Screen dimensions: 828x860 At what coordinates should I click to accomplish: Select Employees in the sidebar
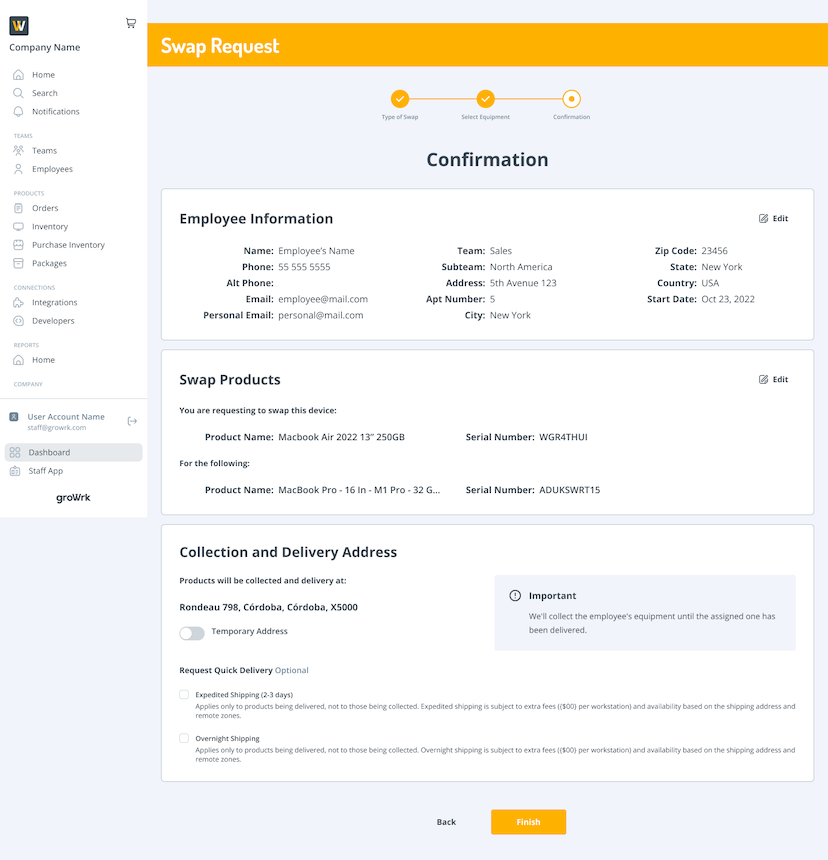click(x=52, y=169)
